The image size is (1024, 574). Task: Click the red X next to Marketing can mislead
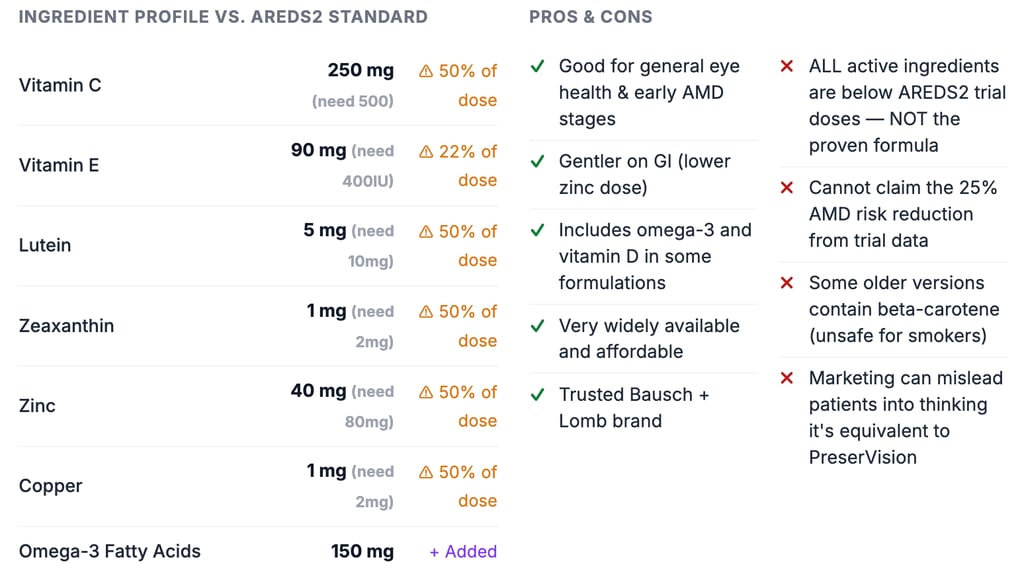(787, 379)
